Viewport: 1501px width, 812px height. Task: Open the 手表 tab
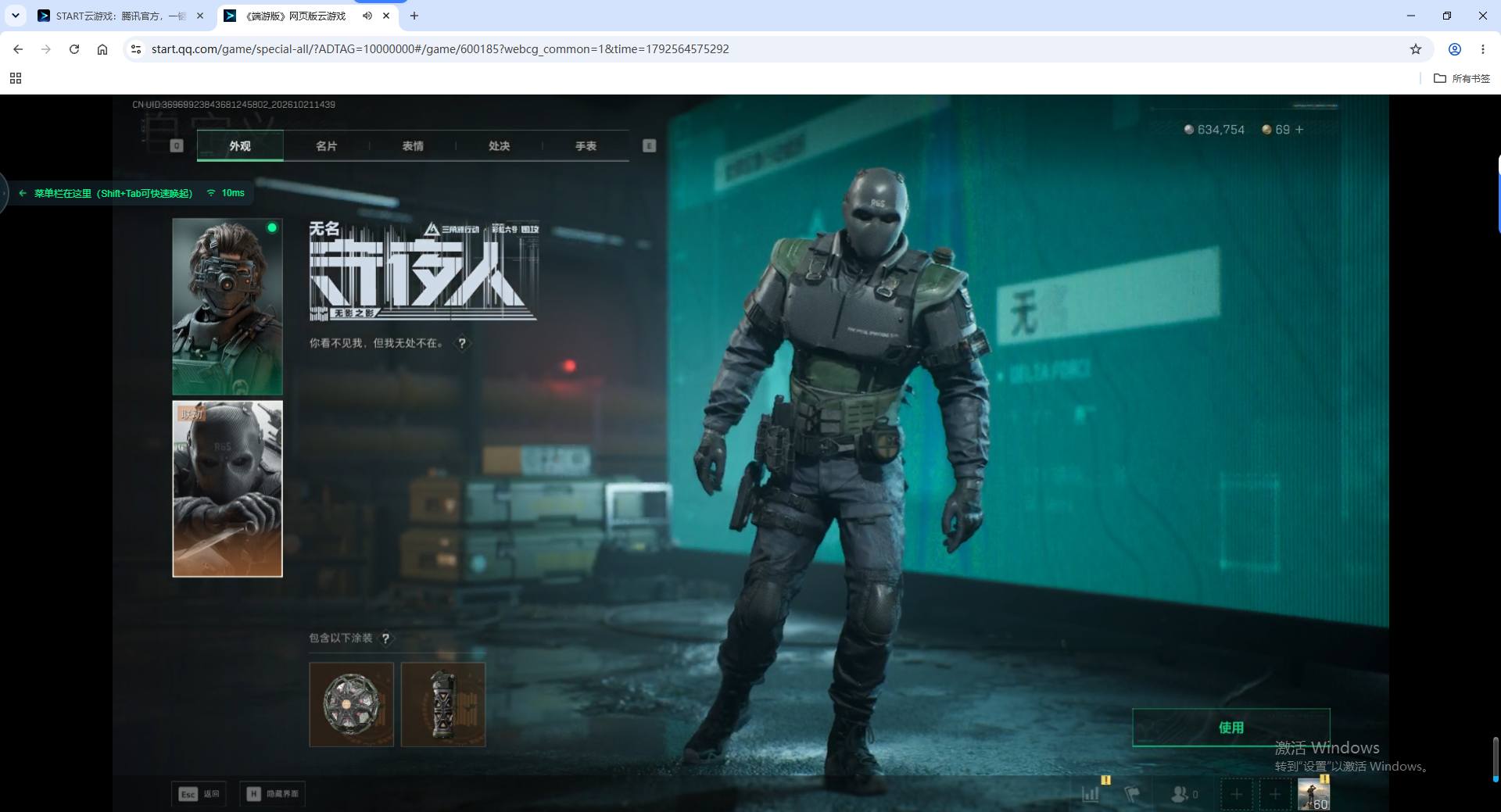click(x=586, y=146)
